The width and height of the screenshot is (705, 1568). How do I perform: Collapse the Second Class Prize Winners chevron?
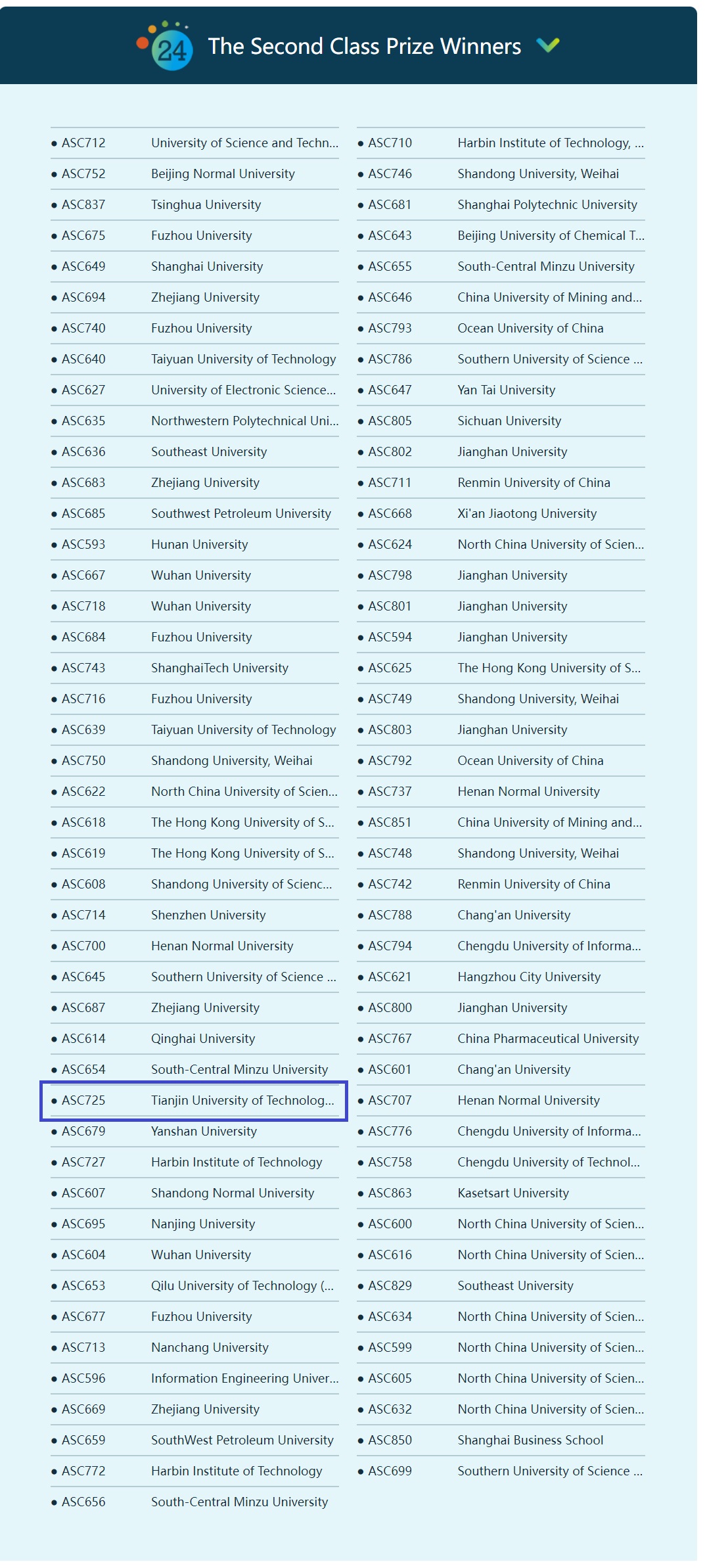click(547, 45)
